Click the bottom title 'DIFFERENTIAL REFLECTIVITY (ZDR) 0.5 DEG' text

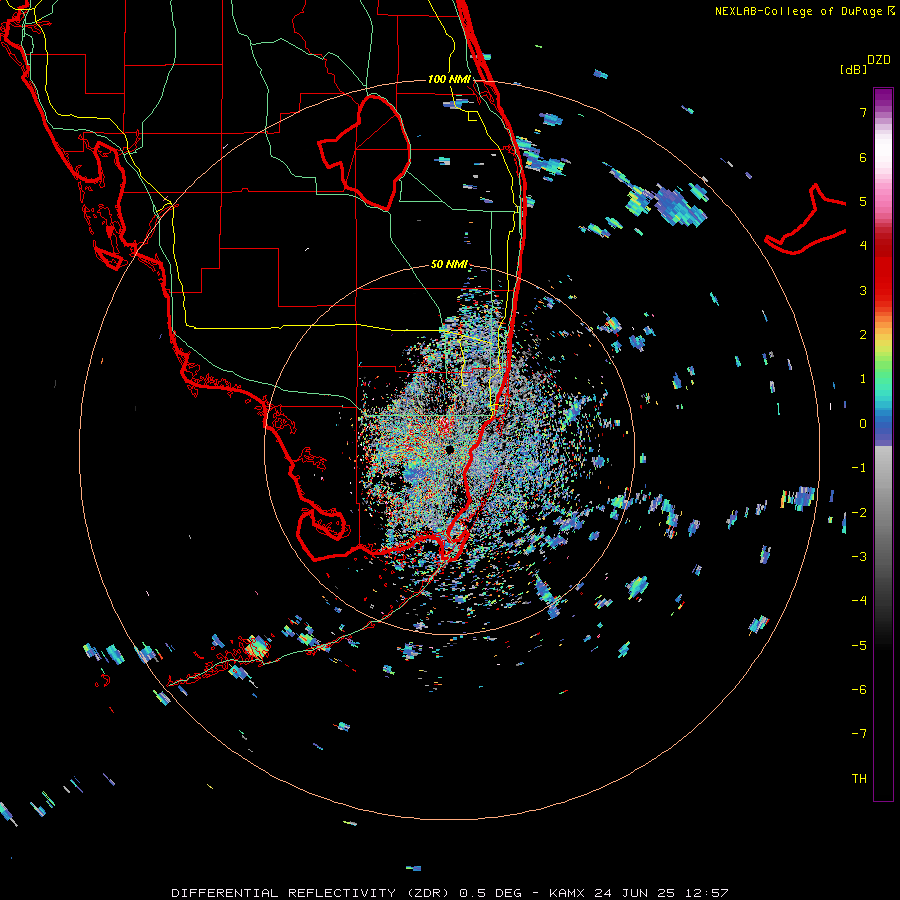coord(347,893)
